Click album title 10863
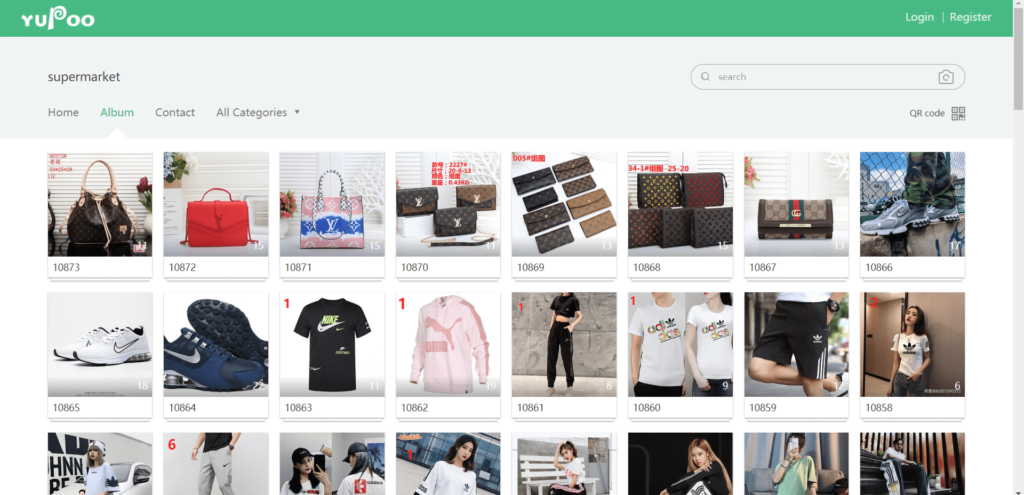The height and width of the screenshot is (495, 1024). 298,407
